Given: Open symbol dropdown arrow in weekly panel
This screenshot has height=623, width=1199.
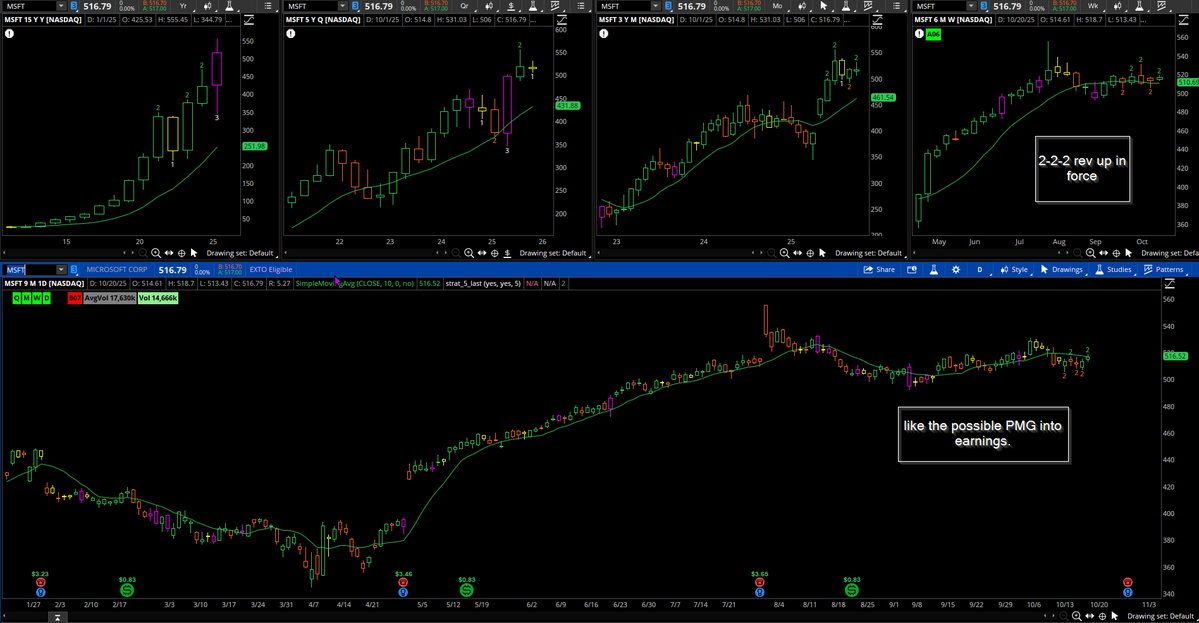Looking at the screenshot, I should (971, 6).
